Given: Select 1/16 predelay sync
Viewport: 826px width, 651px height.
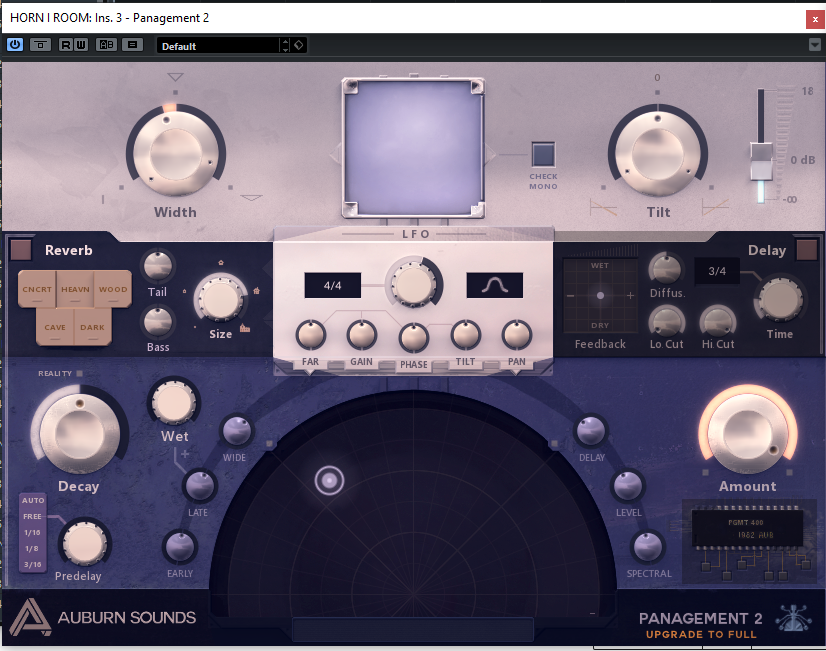Looking at the screenshot, I should tap(32, 532).
